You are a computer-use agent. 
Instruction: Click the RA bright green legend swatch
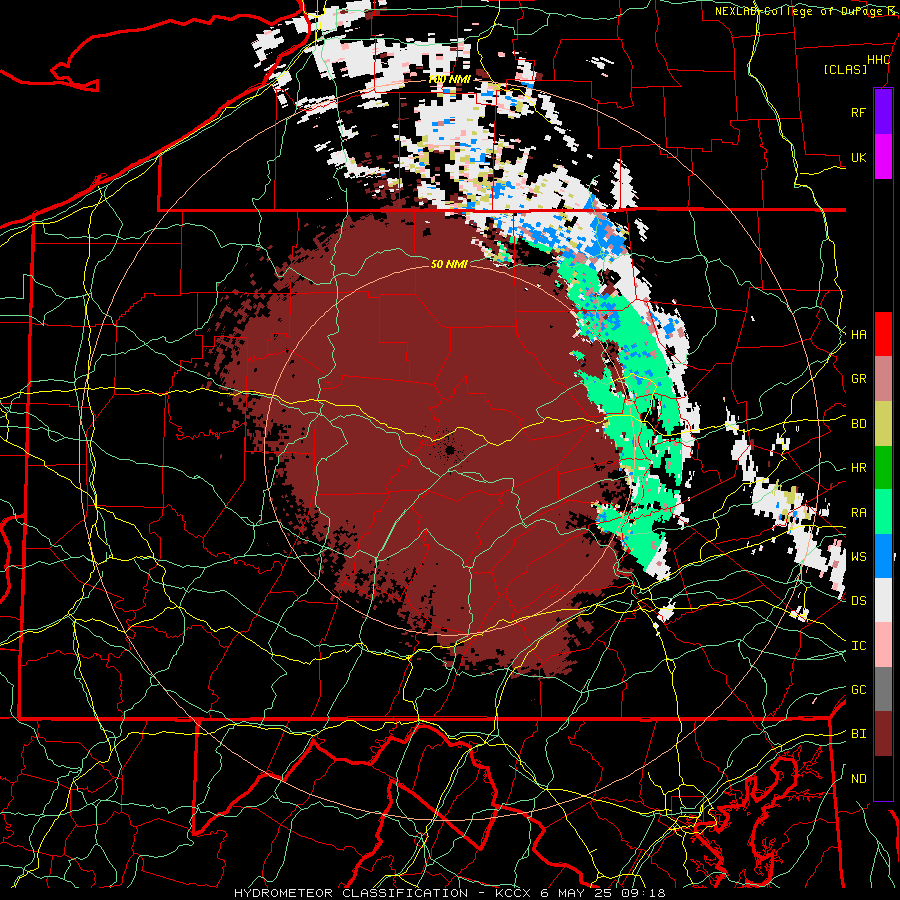(x=883, y=512)
